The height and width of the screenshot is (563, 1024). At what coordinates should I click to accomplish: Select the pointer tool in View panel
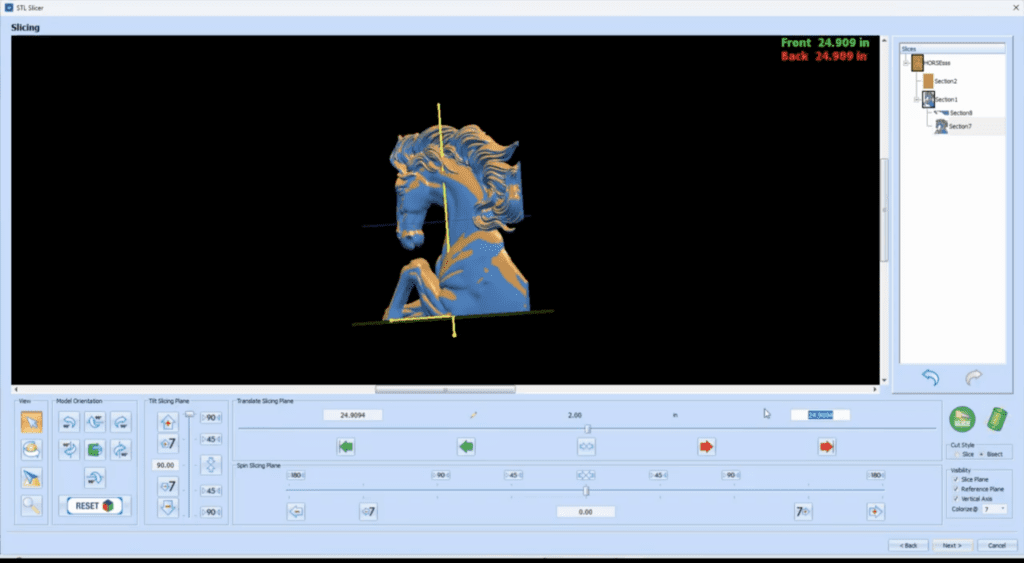(31, 422)
